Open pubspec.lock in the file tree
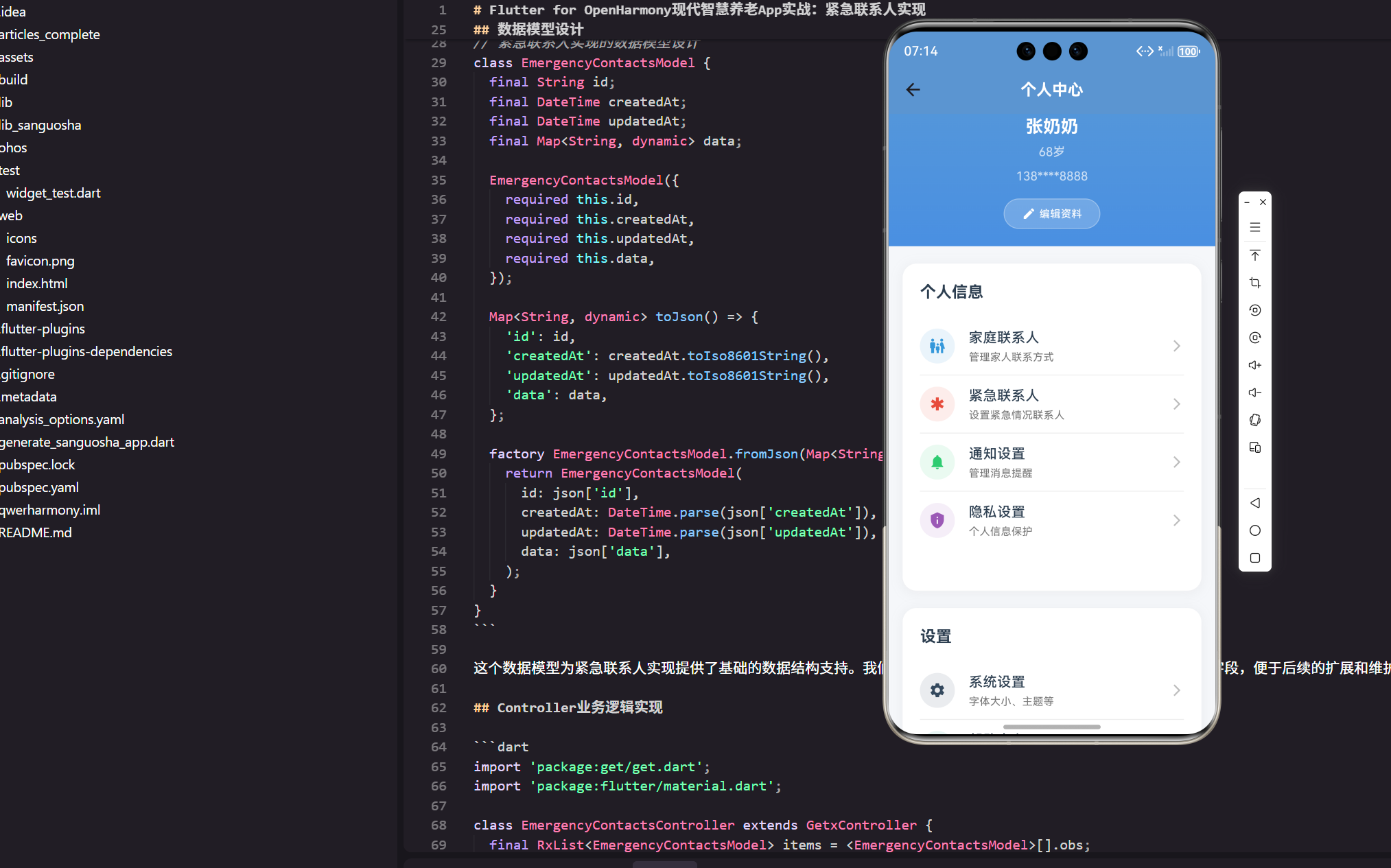Viewport: 1391px width, 868px height. click(x=38, y=465)
